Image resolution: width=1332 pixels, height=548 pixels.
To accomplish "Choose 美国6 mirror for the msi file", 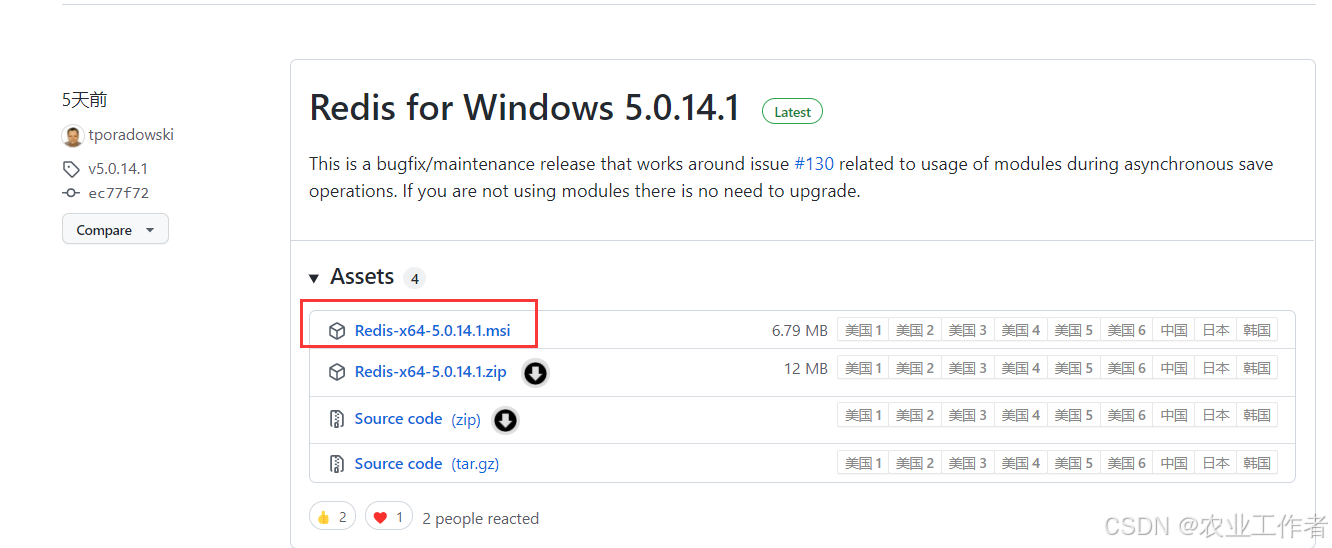I will click(x=1127, y=330).
